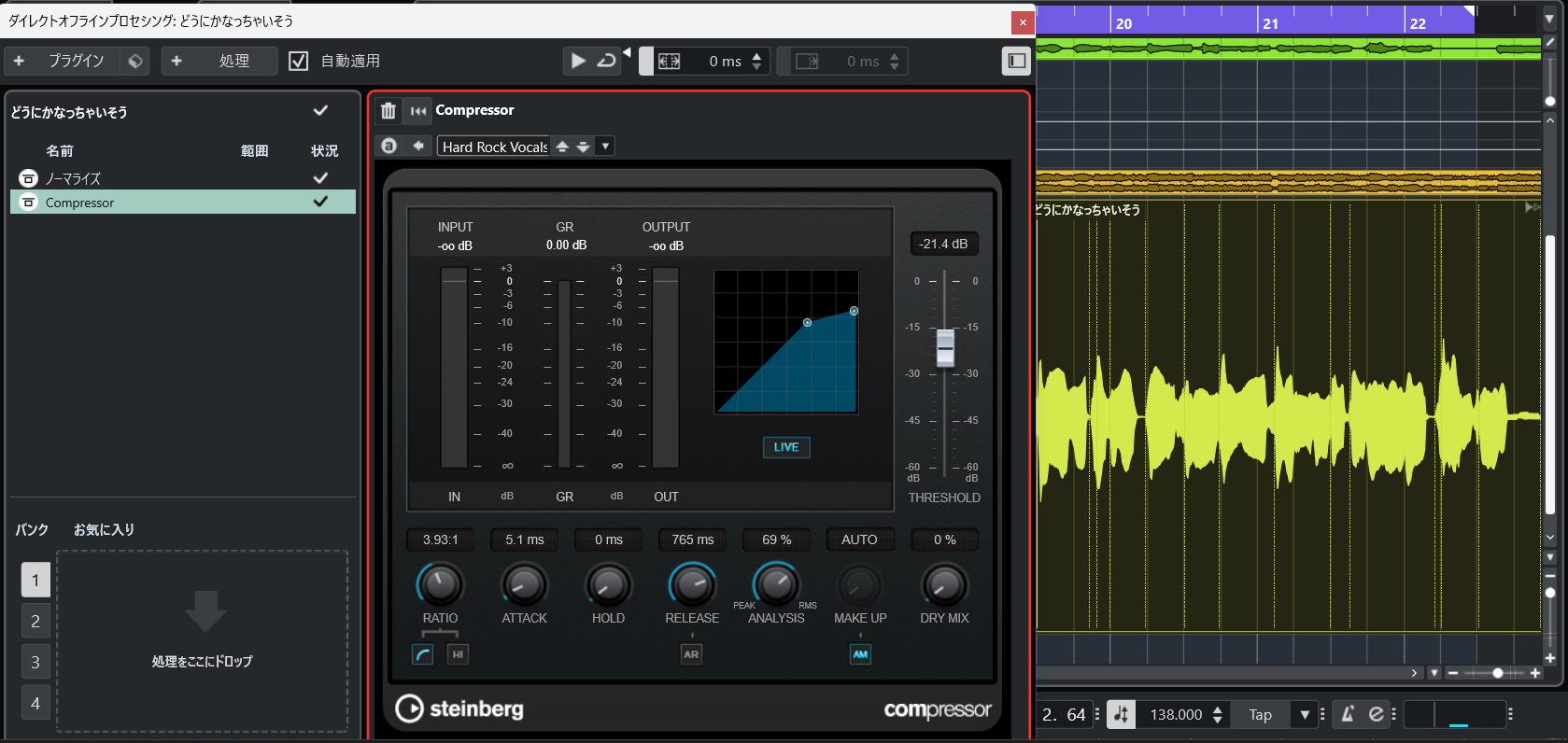1568x743 pixels.
Task: Toggle the AR auto release button
Action: tap(691, 654)
